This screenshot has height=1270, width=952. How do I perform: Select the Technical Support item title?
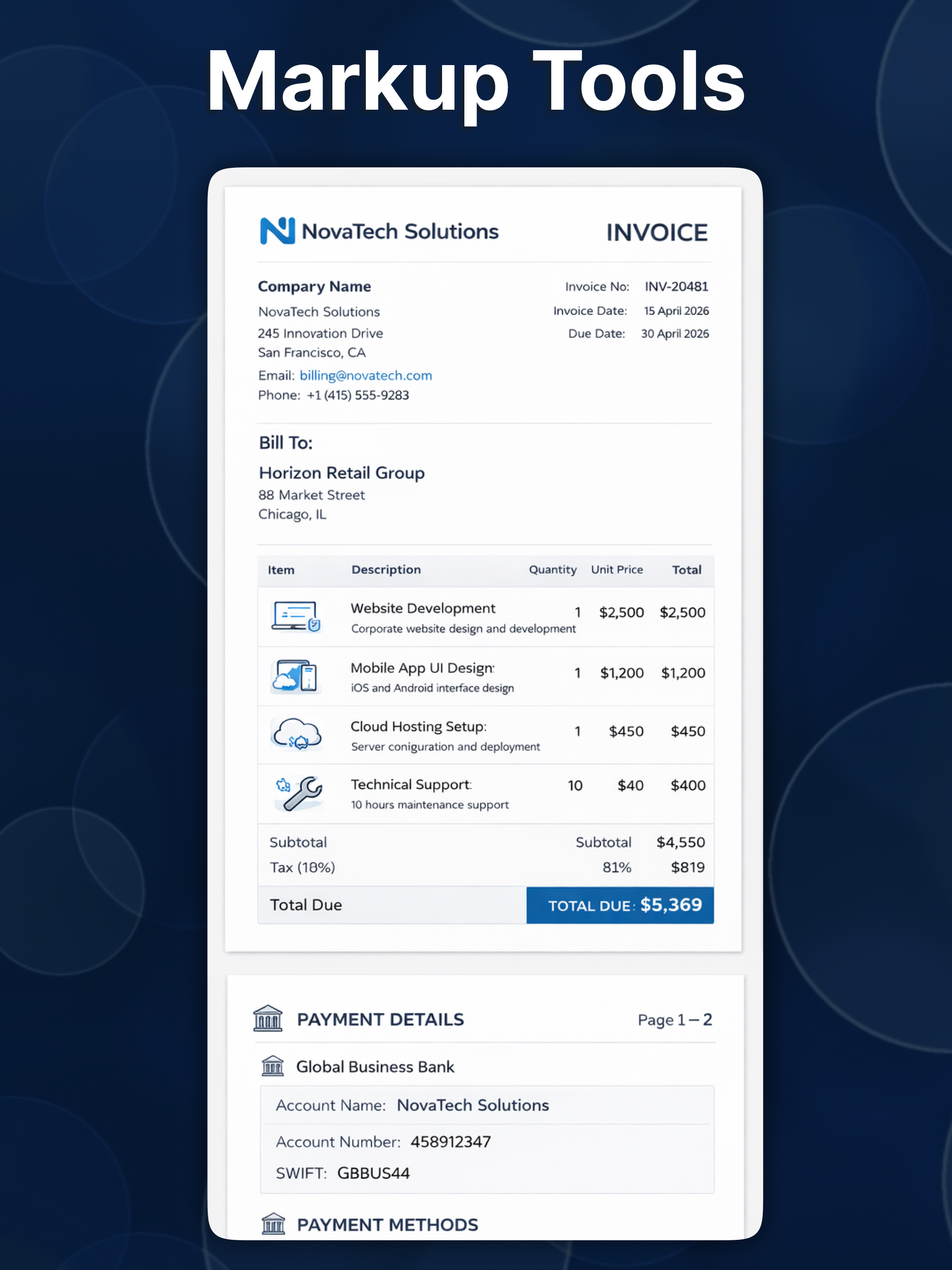pyautogui.click(x=411, y=784)
